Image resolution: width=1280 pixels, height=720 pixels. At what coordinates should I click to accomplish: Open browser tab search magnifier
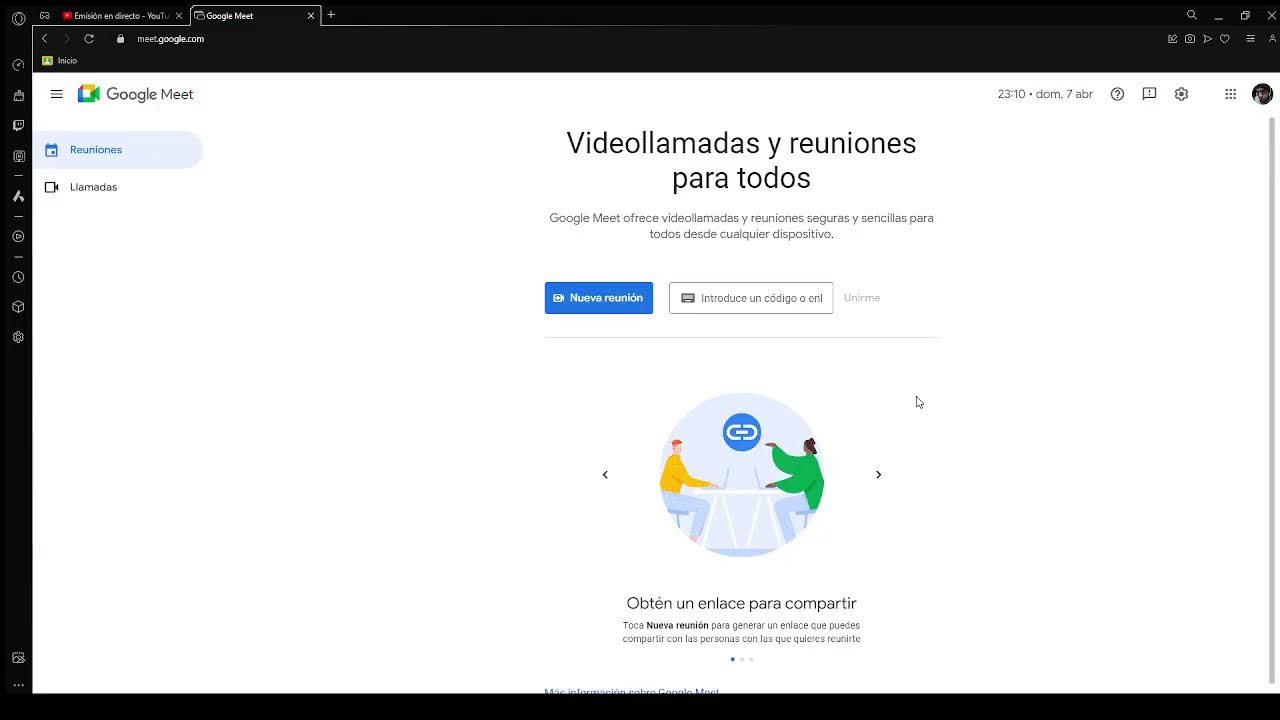[1192, 15]
